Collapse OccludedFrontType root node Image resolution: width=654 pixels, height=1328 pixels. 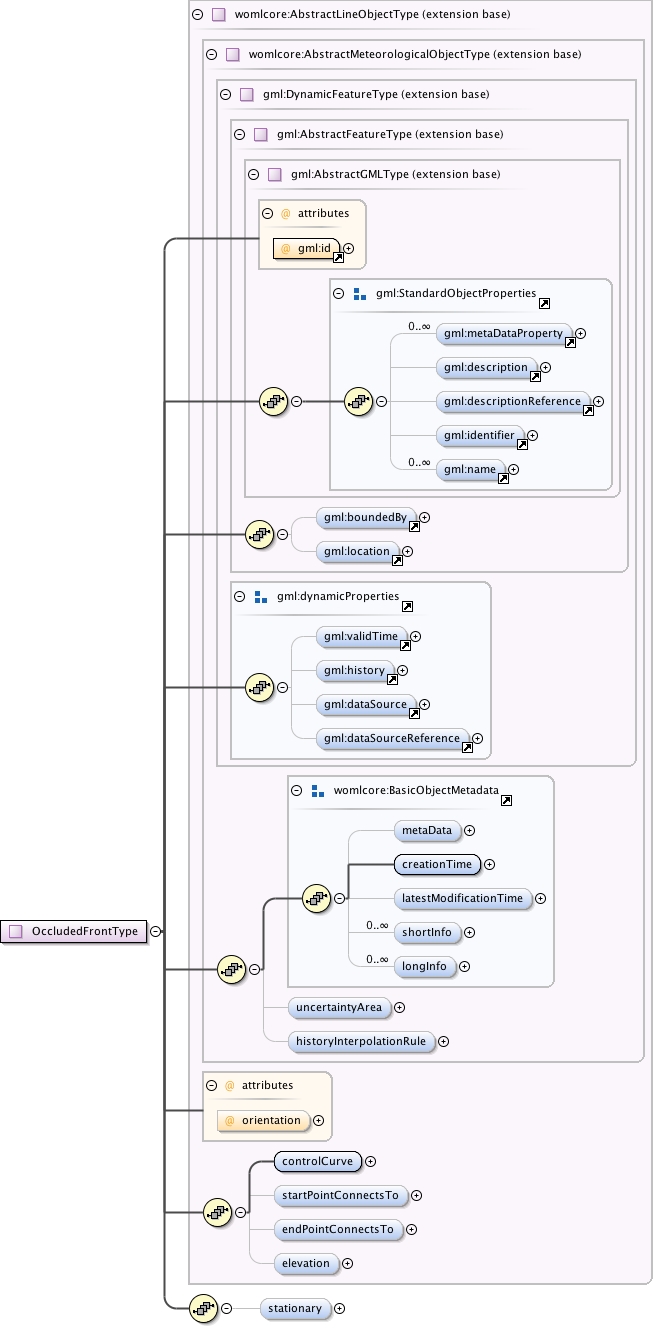point(155,931)
